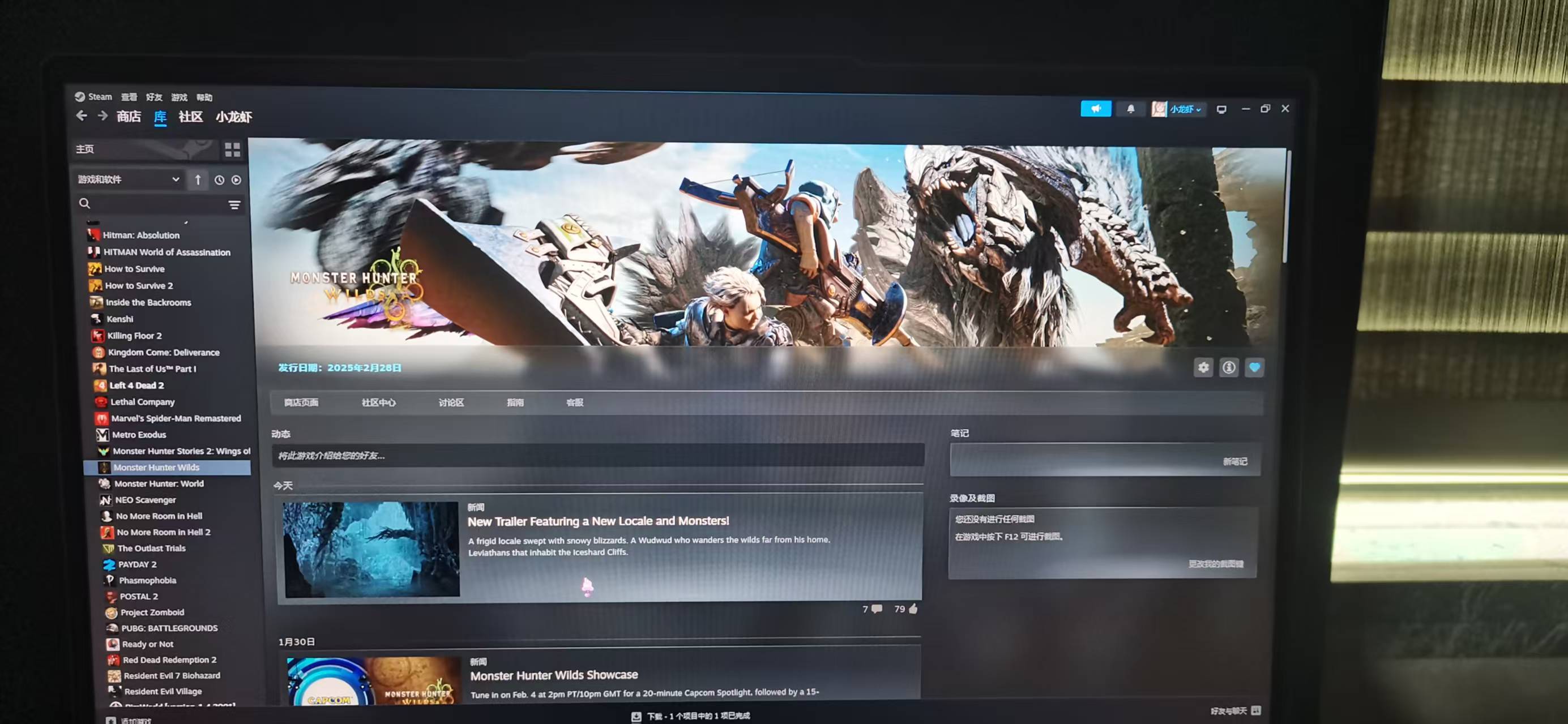The width and height of the screenshot is (1568, 724).
Task: Click The Last of Us Part I icon
Action: (x=99, y=369)
